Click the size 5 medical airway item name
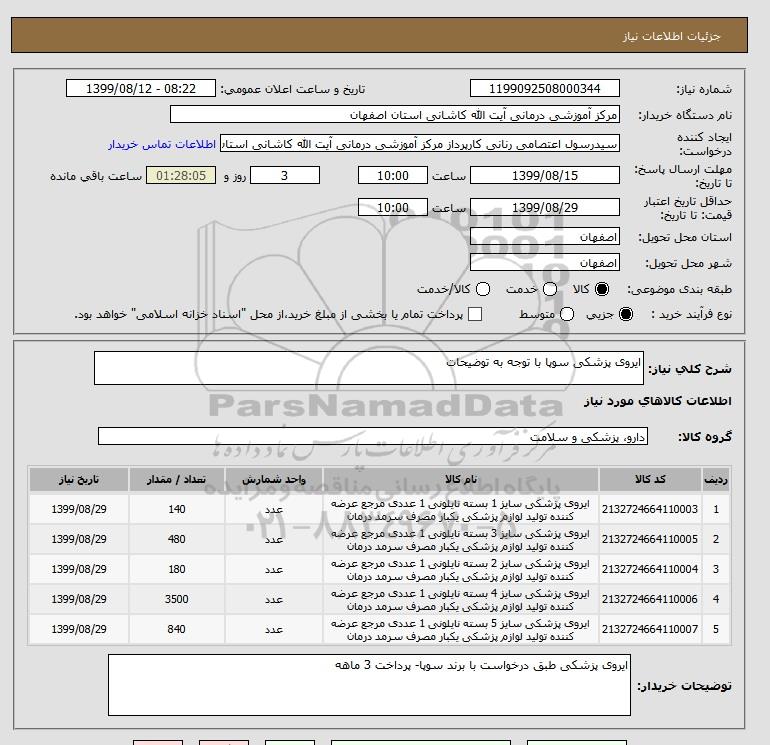 click(461, 630)
